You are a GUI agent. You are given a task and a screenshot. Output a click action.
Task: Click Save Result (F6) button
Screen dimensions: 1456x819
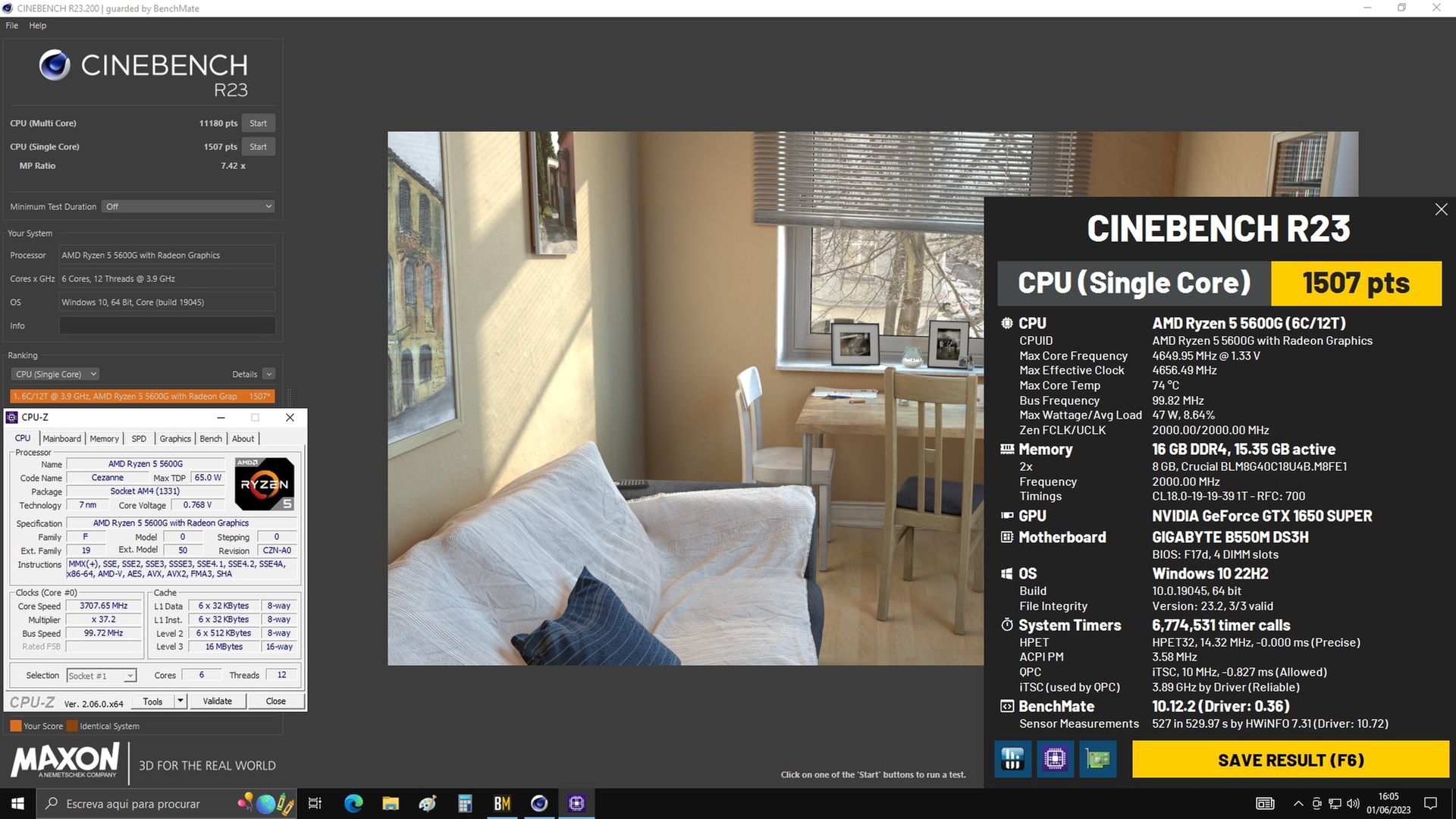click(x=1291, y=759)
